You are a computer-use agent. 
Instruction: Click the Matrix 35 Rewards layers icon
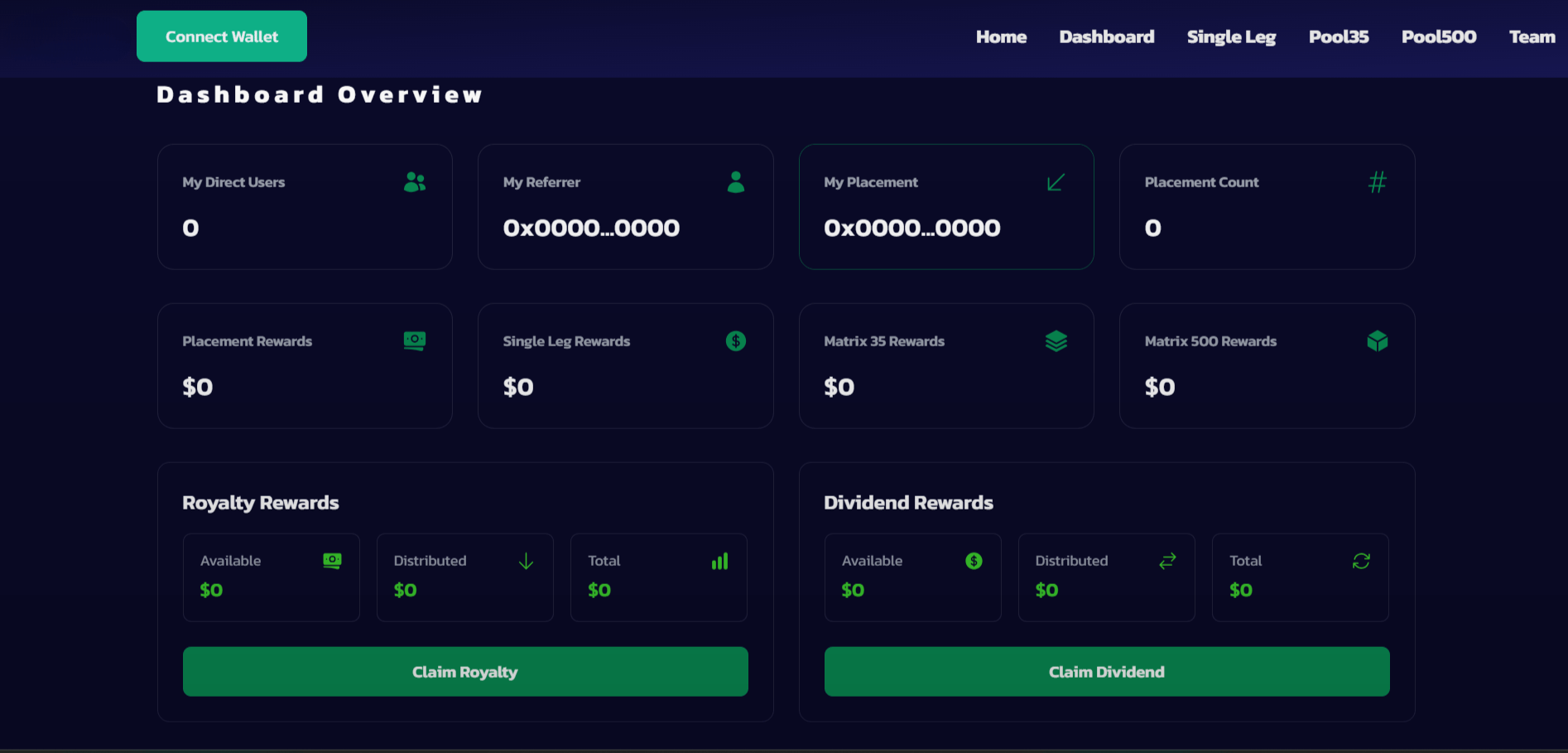click(x=1056, y=340)
